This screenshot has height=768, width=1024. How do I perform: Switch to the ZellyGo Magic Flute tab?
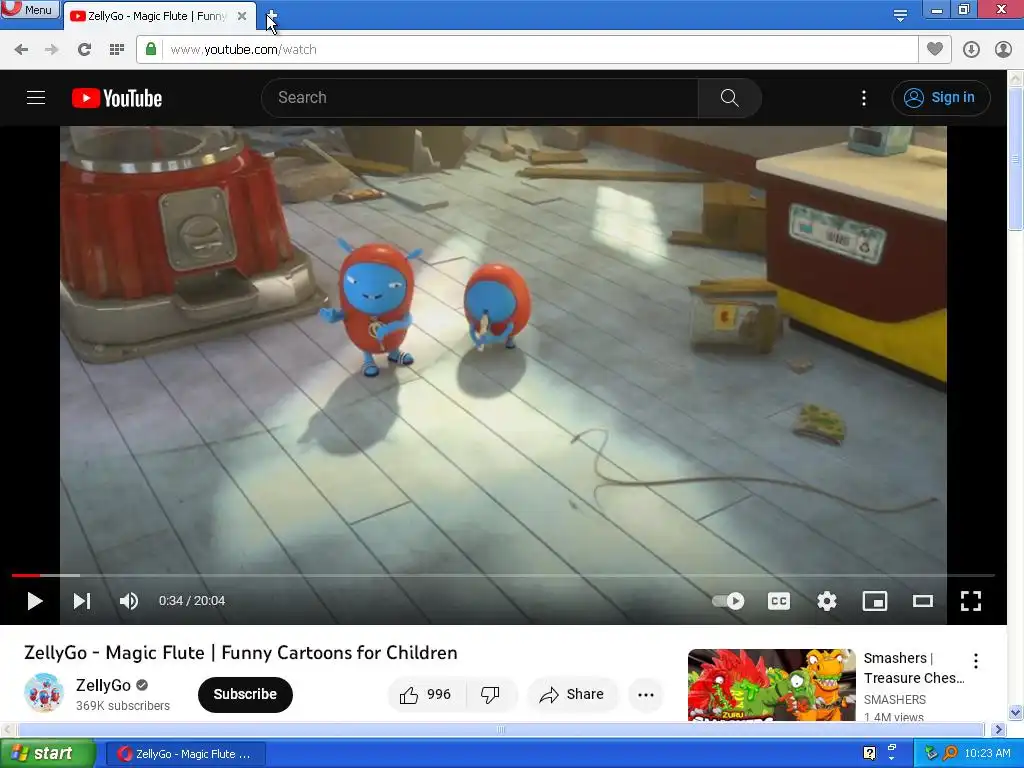[157, 16]
